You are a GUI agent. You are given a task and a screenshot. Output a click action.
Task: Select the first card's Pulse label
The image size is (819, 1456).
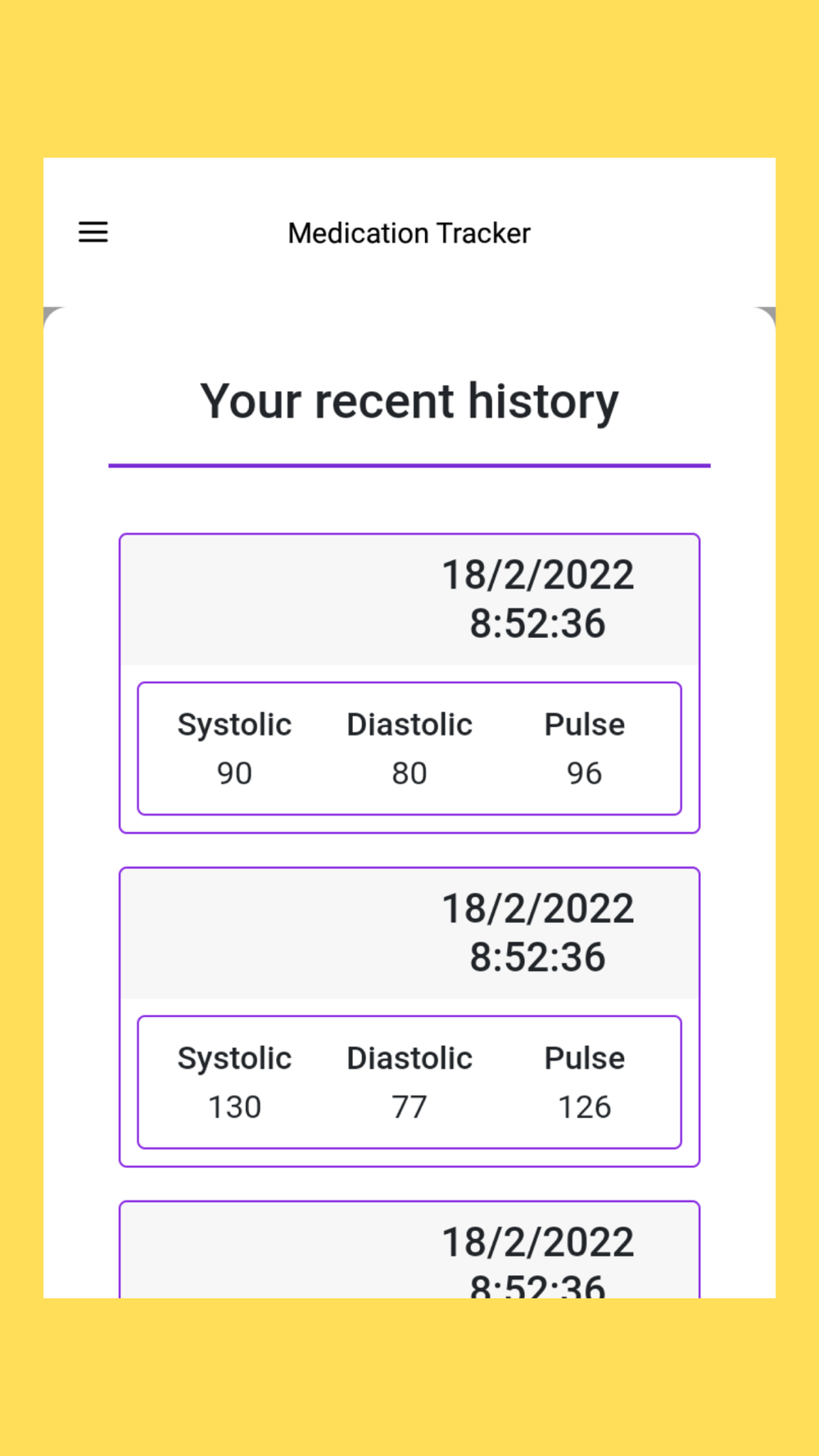click(585, 725)
